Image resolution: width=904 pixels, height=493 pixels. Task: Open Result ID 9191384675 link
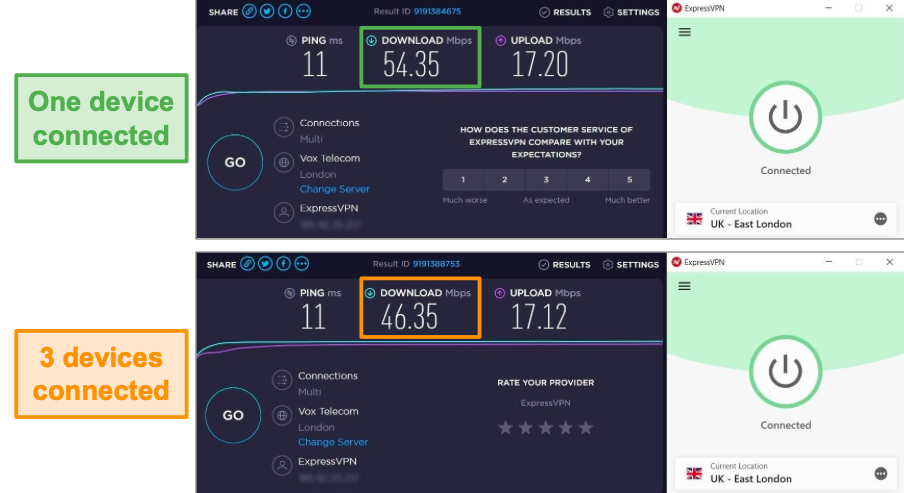click(x=437, y=11)
